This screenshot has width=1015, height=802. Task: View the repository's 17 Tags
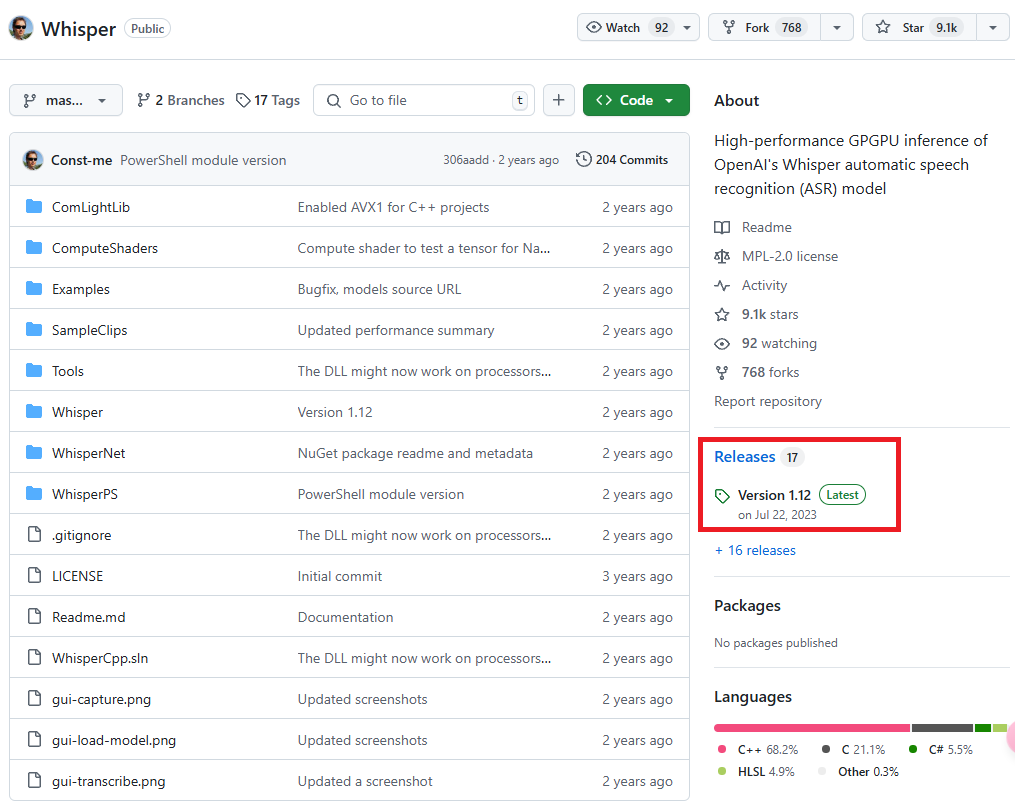click(267, 100)
